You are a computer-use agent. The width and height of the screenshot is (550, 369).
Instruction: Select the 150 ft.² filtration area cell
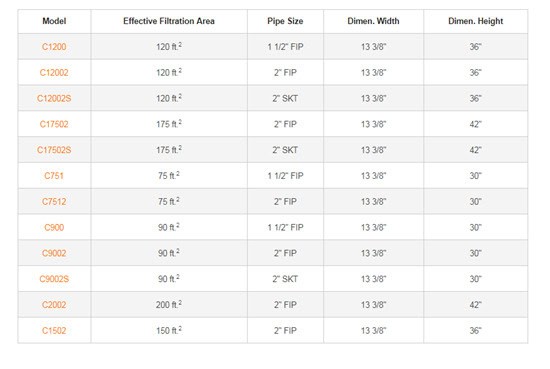tap(169, 330)
